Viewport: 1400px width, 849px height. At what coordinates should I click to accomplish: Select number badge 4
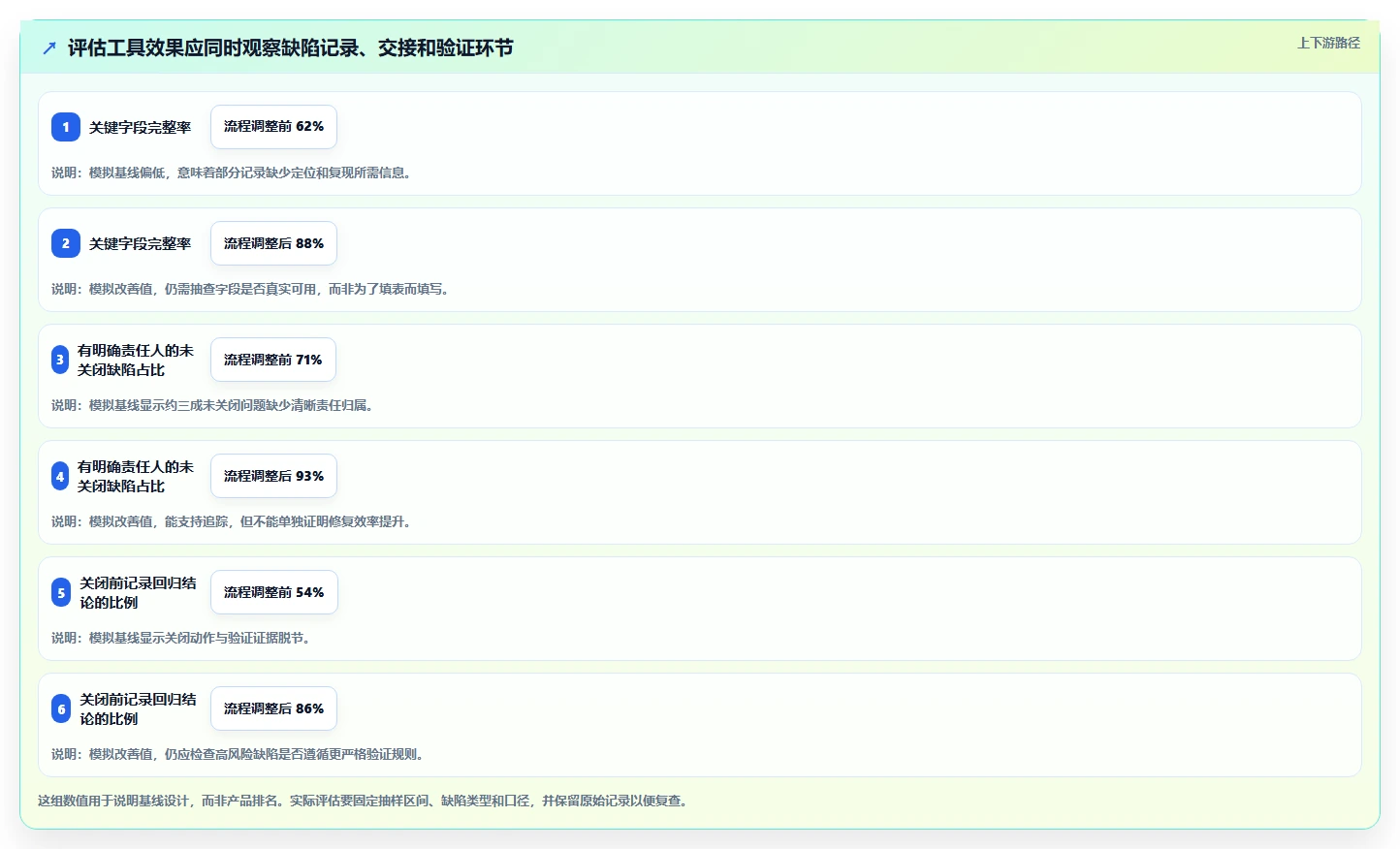pos(60,476)
